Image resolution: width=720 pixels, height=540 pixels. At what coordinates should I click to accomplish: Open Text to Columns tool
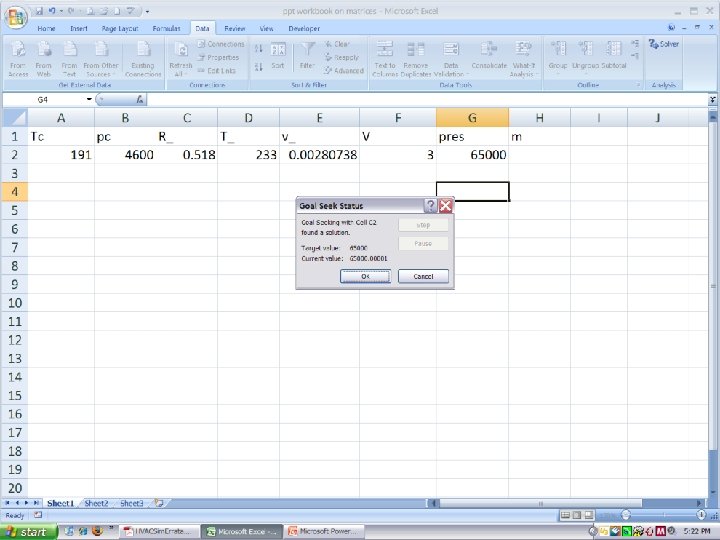click(385, 59)
